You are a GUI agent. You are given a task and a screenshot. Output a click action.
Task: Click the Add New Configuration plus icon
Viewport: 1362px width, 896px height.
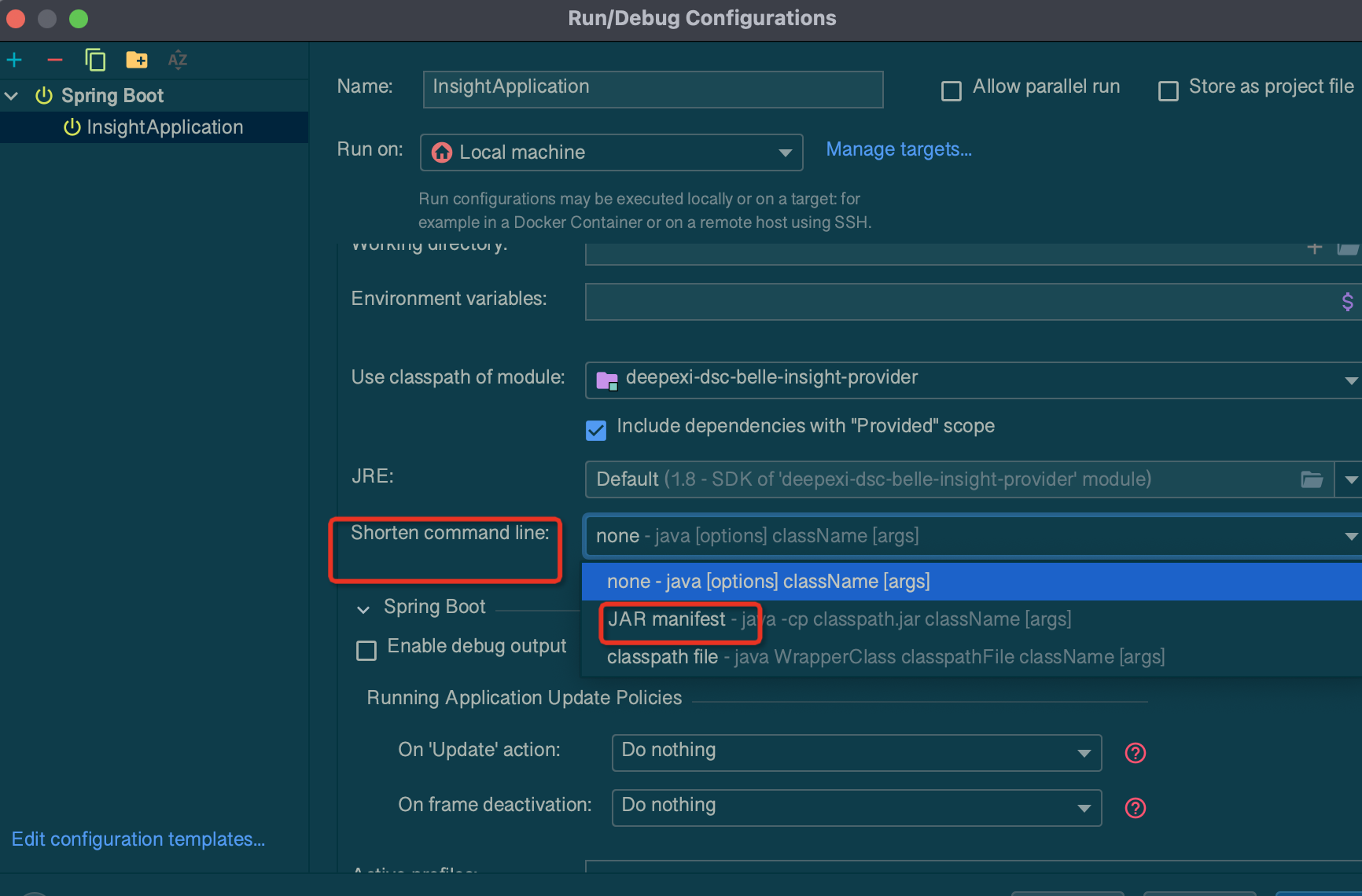(14, 60)
